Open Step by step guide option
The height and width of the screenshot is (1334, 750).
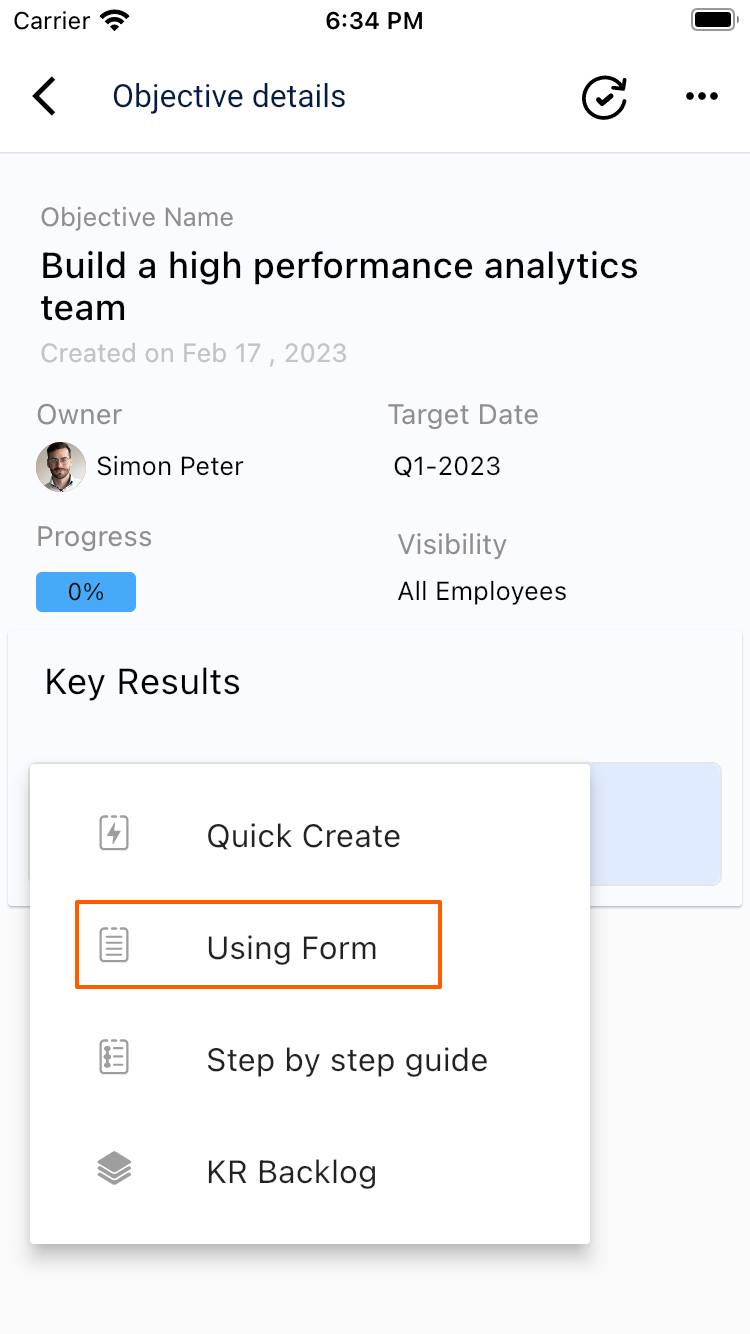pos(346,1060)
